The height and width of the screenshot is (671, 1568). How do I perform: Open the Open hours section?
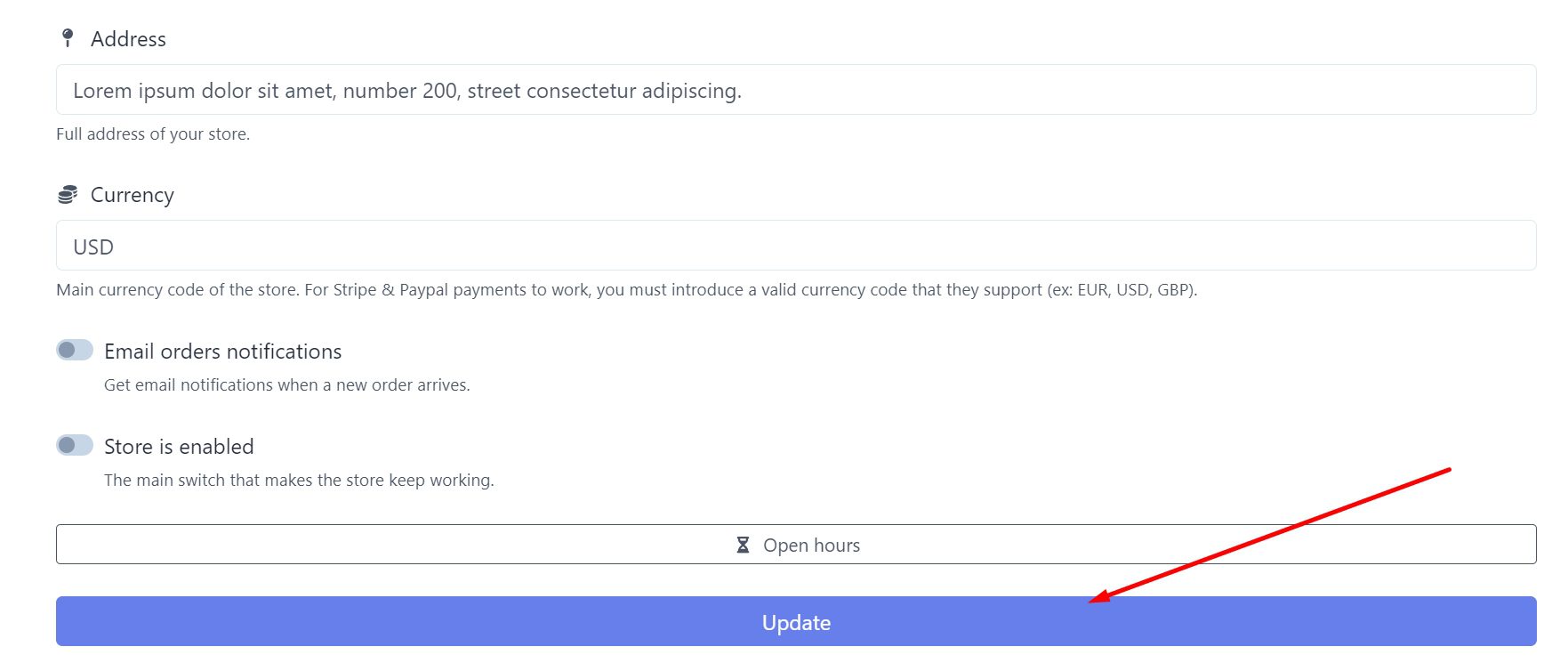(x=796, y=545)
